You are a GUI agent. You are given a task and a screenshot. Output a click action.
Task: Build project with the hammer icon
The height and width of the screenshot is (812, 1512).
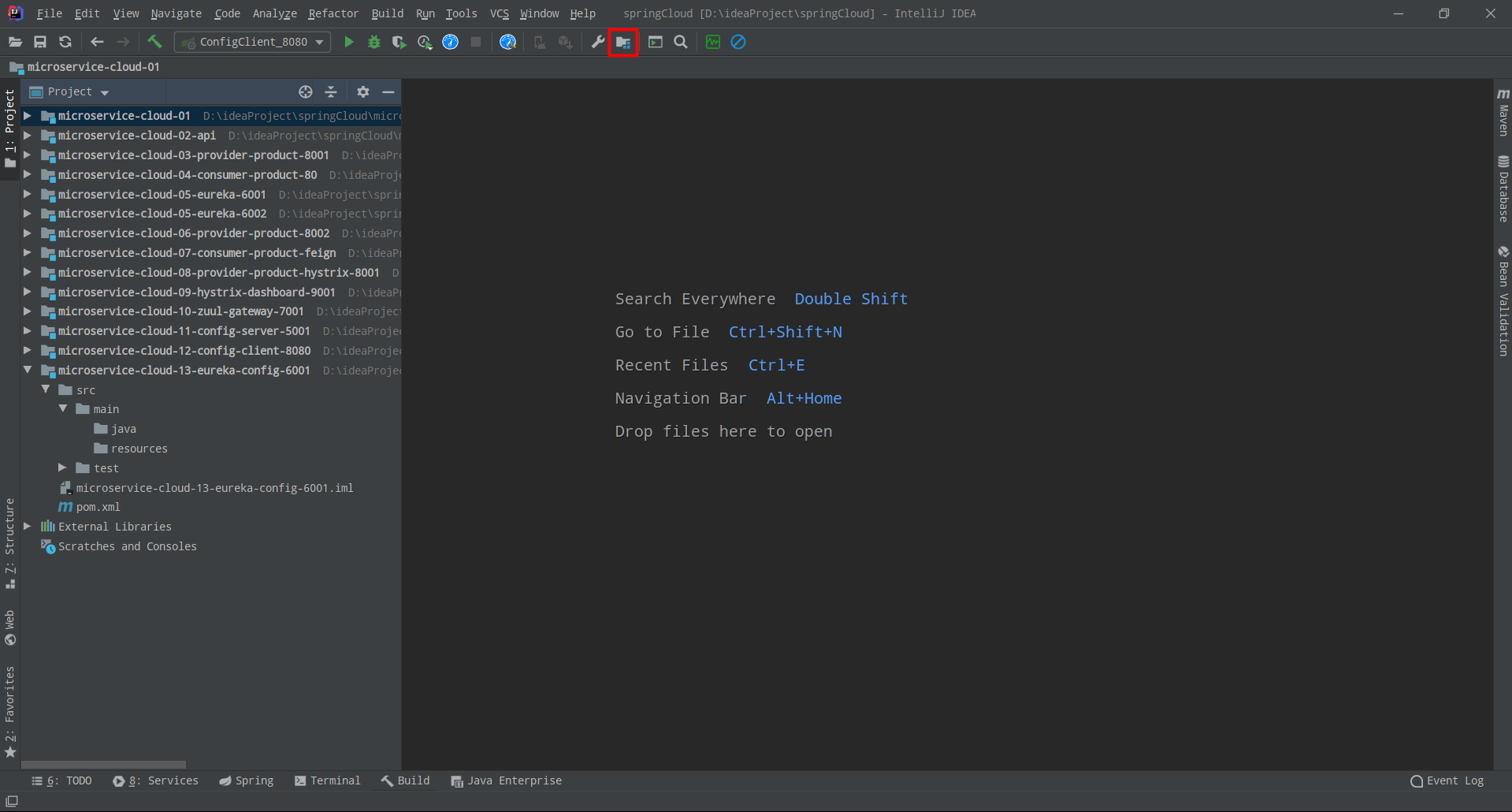click(154, 42)
